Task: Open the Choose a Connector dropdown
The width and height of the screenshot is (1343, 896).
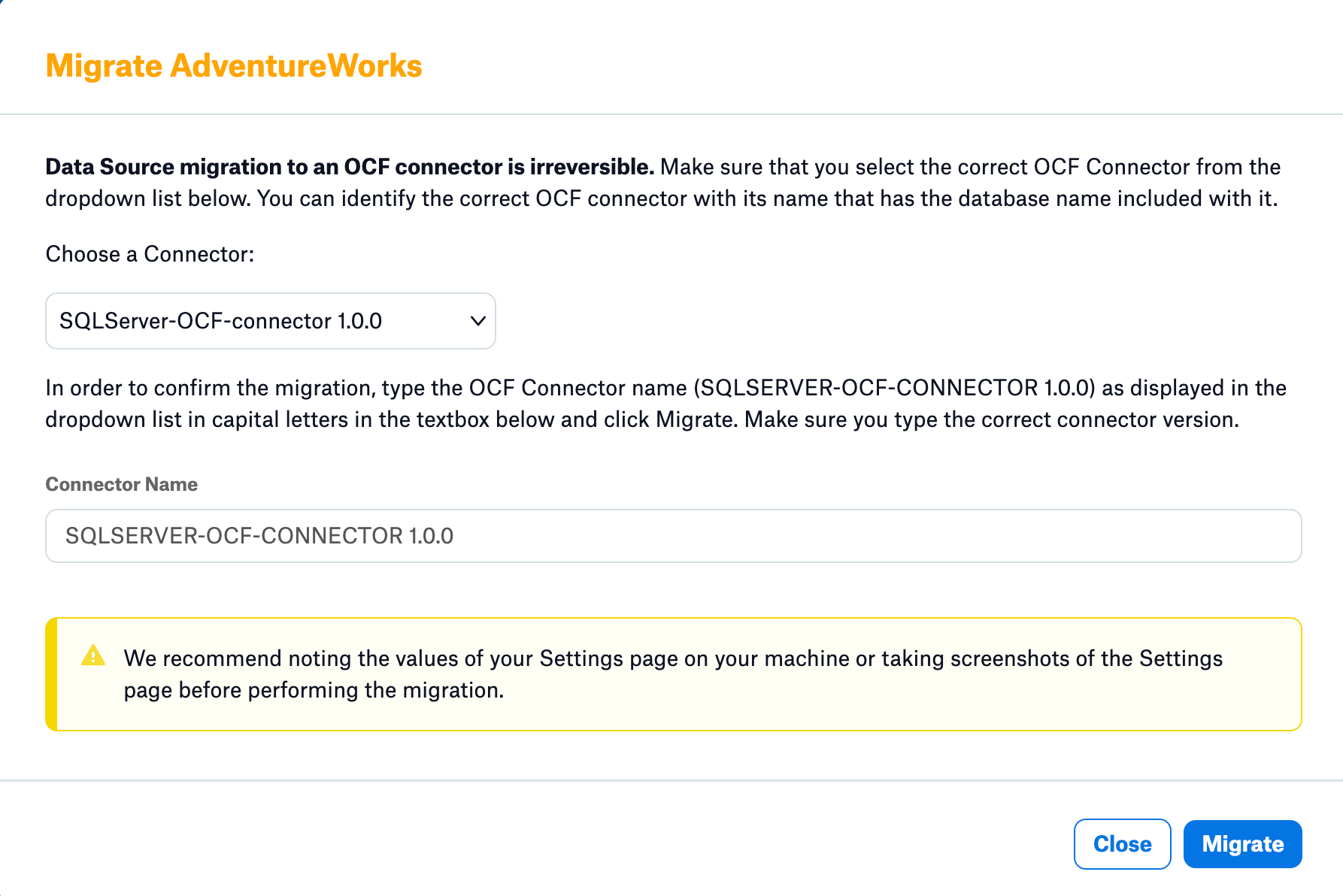Action: point(271,321)
